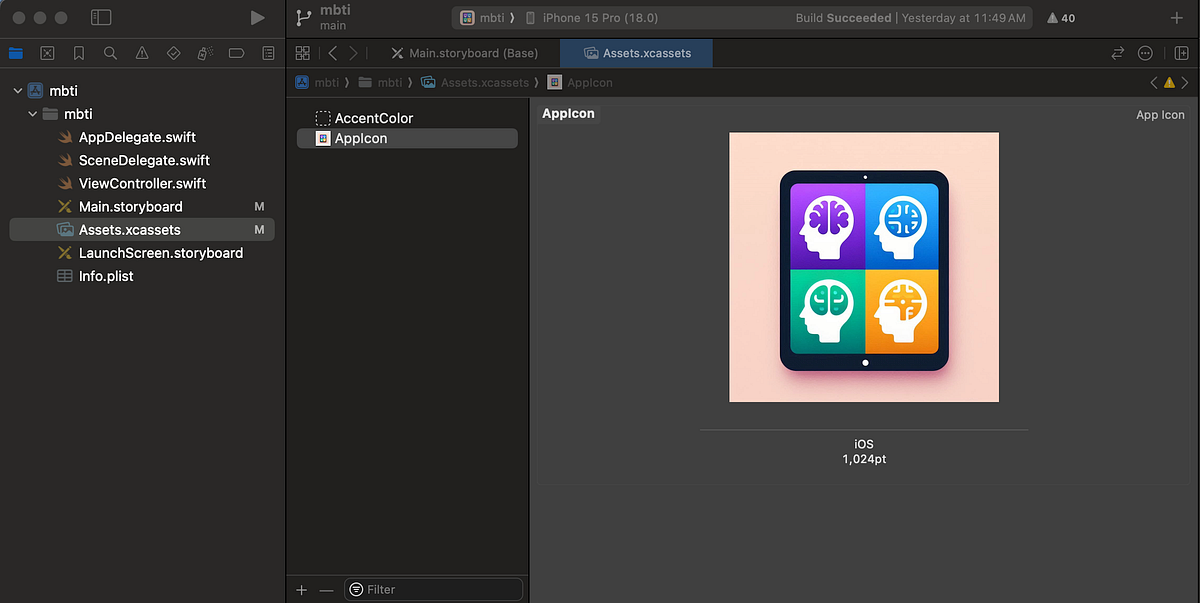This screenshot has width=1200, height=603.
Task: Open the Test navigator checkmark diamond icon
Action: pyautogui.click(x=173, y=54)
